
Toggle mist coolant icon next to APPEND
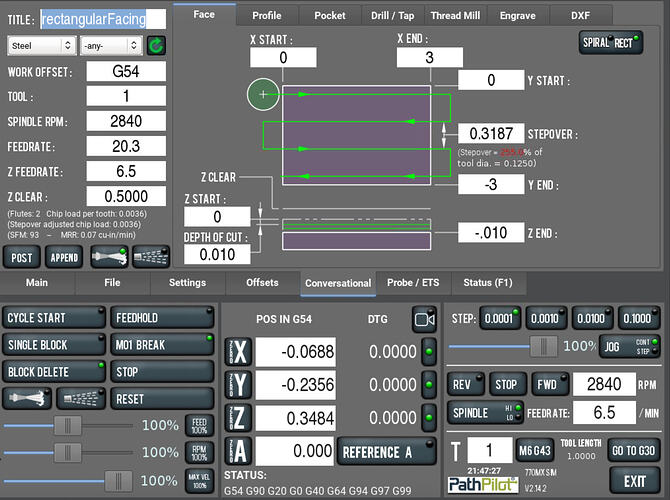(x=151, y=257)
